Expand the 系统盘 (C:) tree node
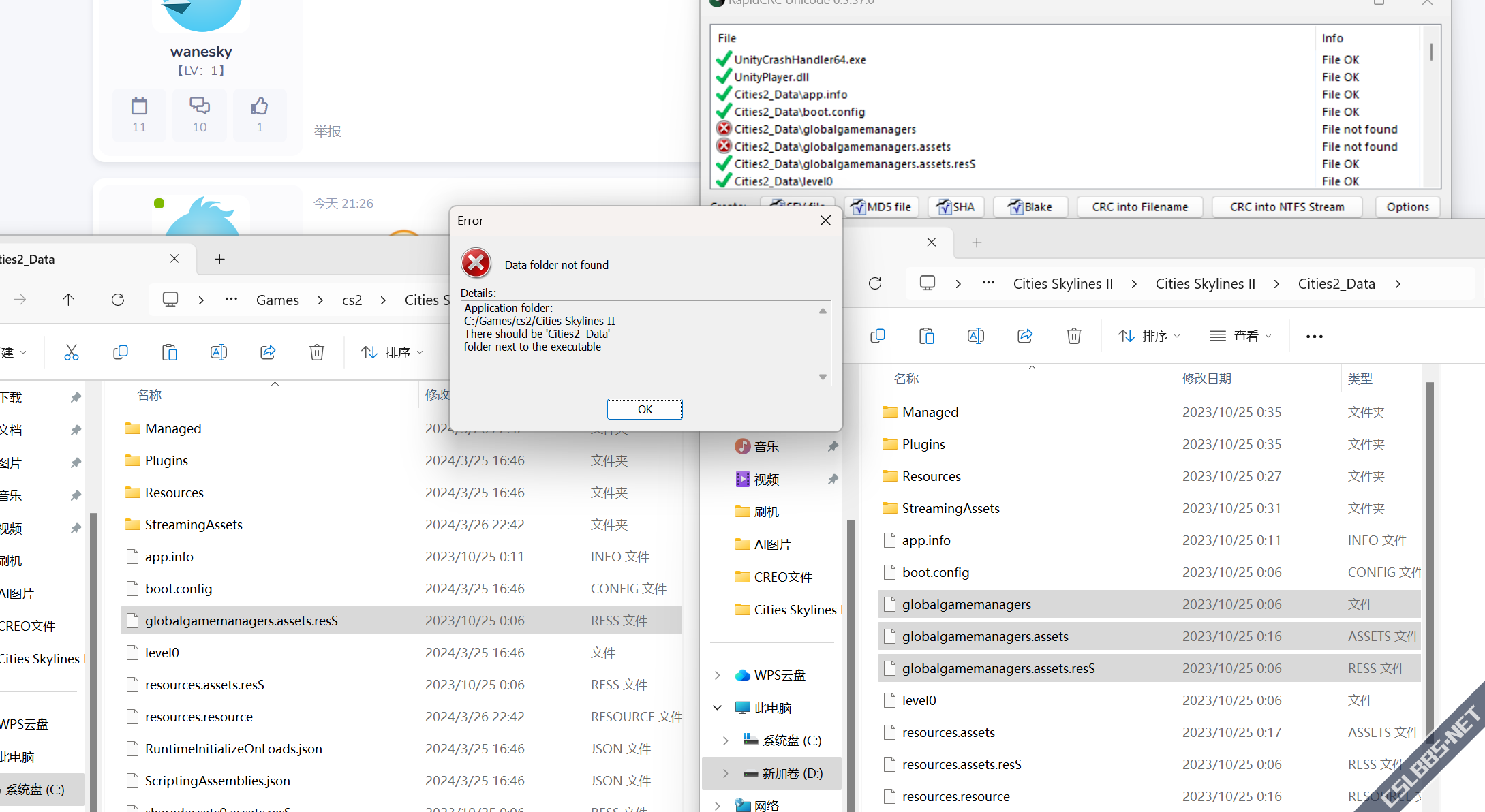Image resolution: width=1485 pixels, height=812 pixels. tap(725, 740)
